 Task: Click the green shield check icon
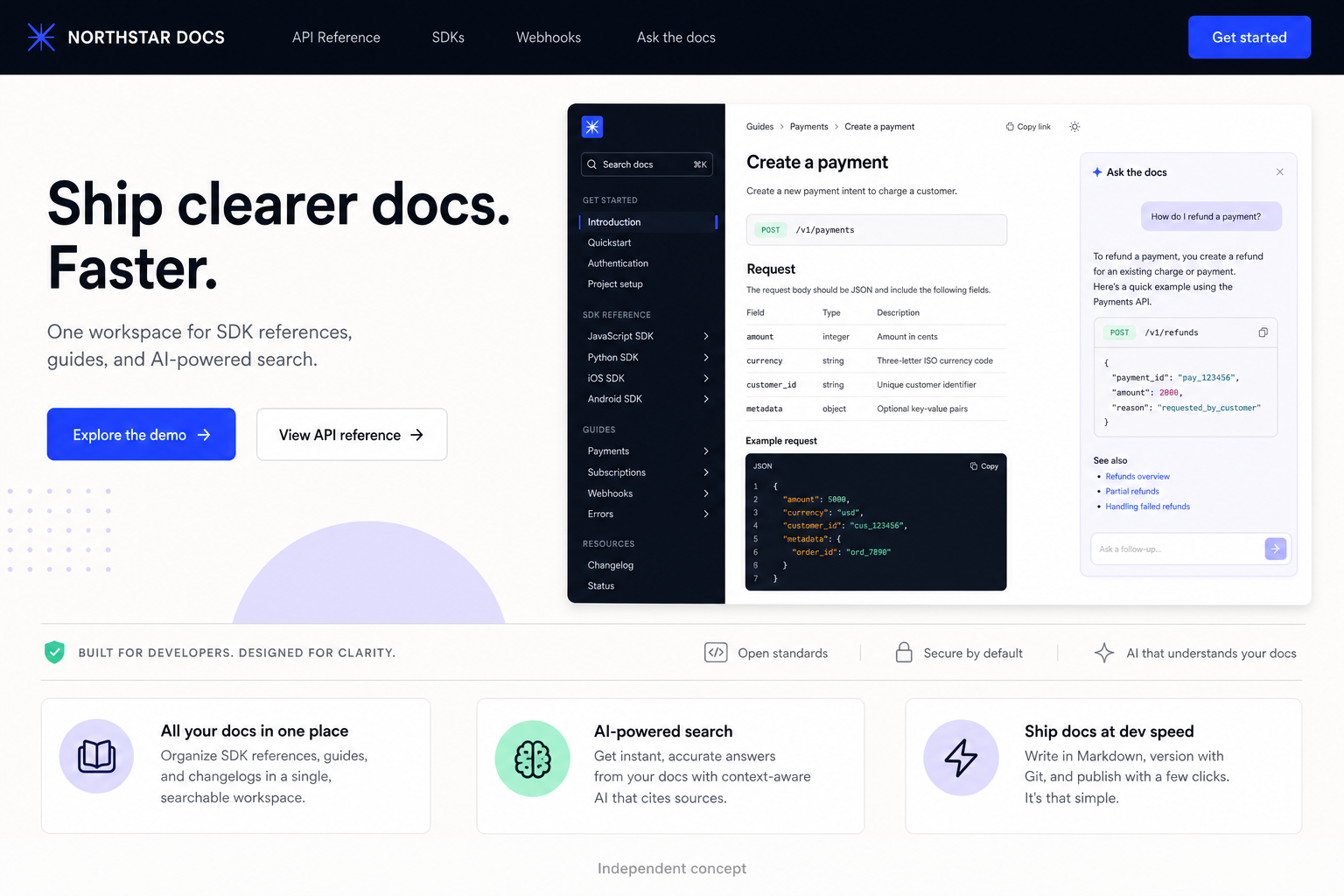click(x=54, y=653)
